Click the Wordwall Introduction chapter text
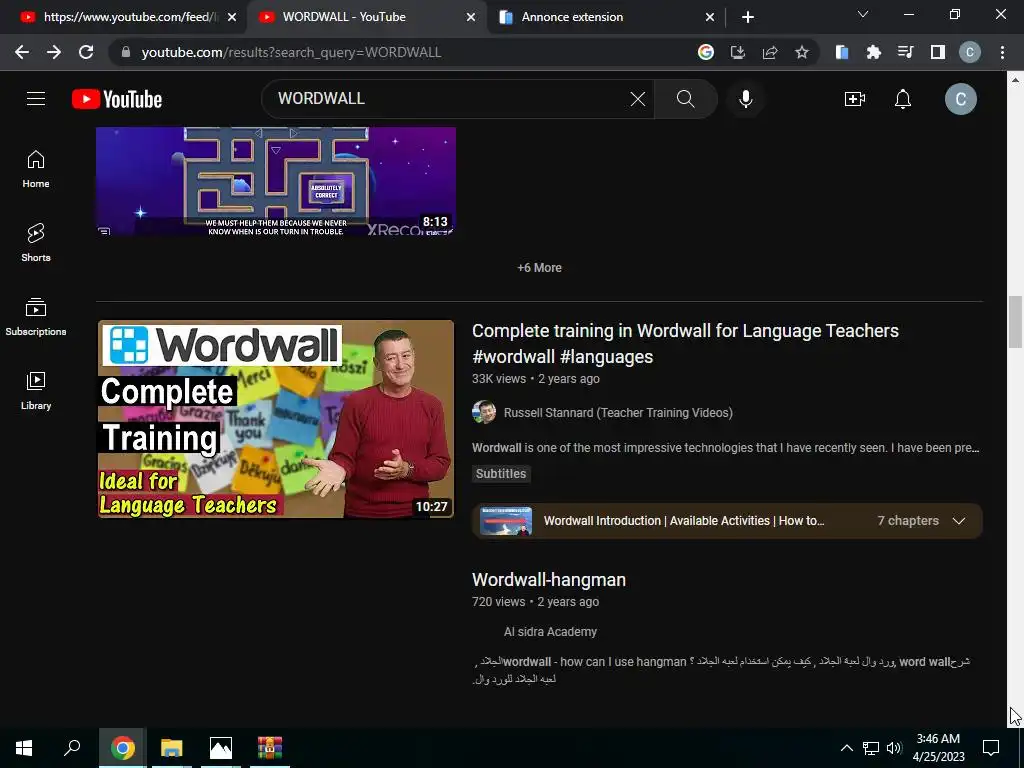 (x=684, y=521)
